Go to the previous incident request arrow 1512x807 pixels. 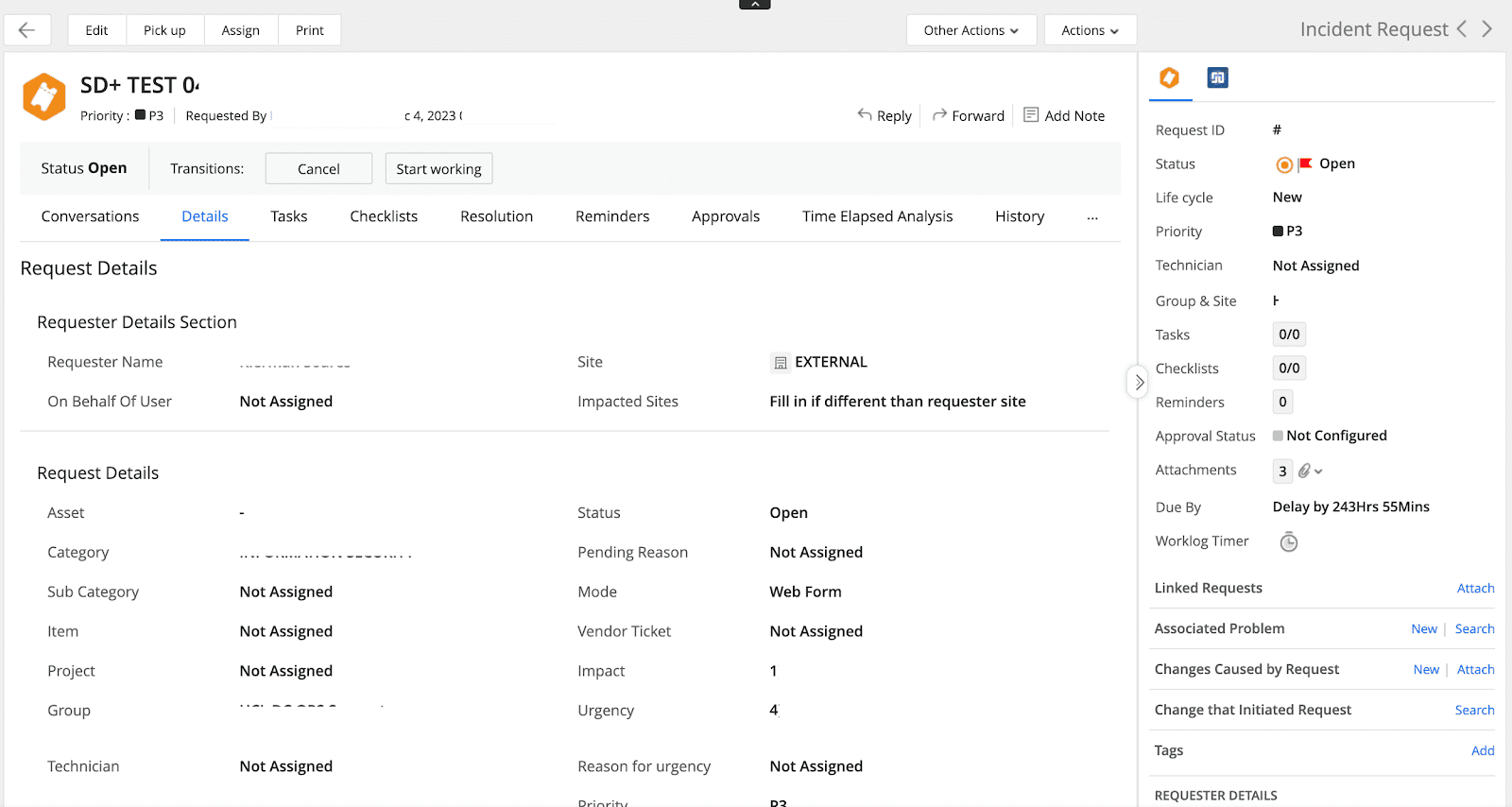coord(1462,29)
